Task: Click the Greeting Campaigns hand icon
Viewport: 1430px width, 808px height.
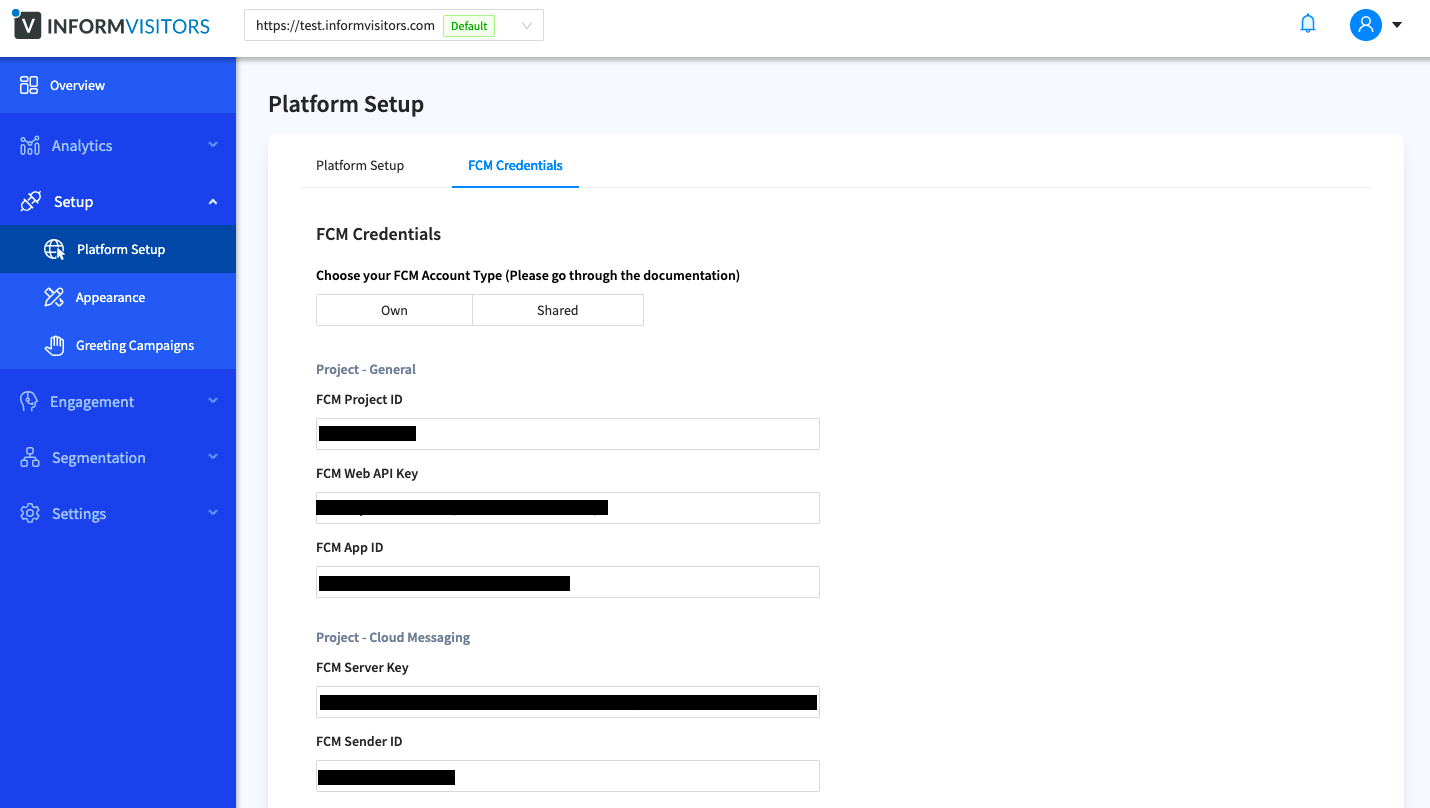Action: pos(55,345)
